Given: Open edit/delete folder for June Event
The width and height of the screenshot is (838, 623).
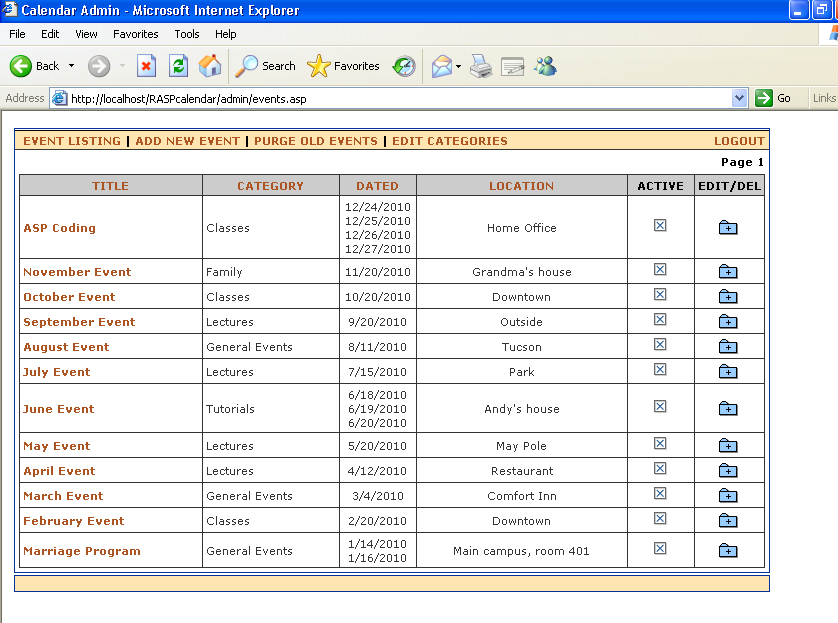Looking at the screenshot, I should coord(728,408).
